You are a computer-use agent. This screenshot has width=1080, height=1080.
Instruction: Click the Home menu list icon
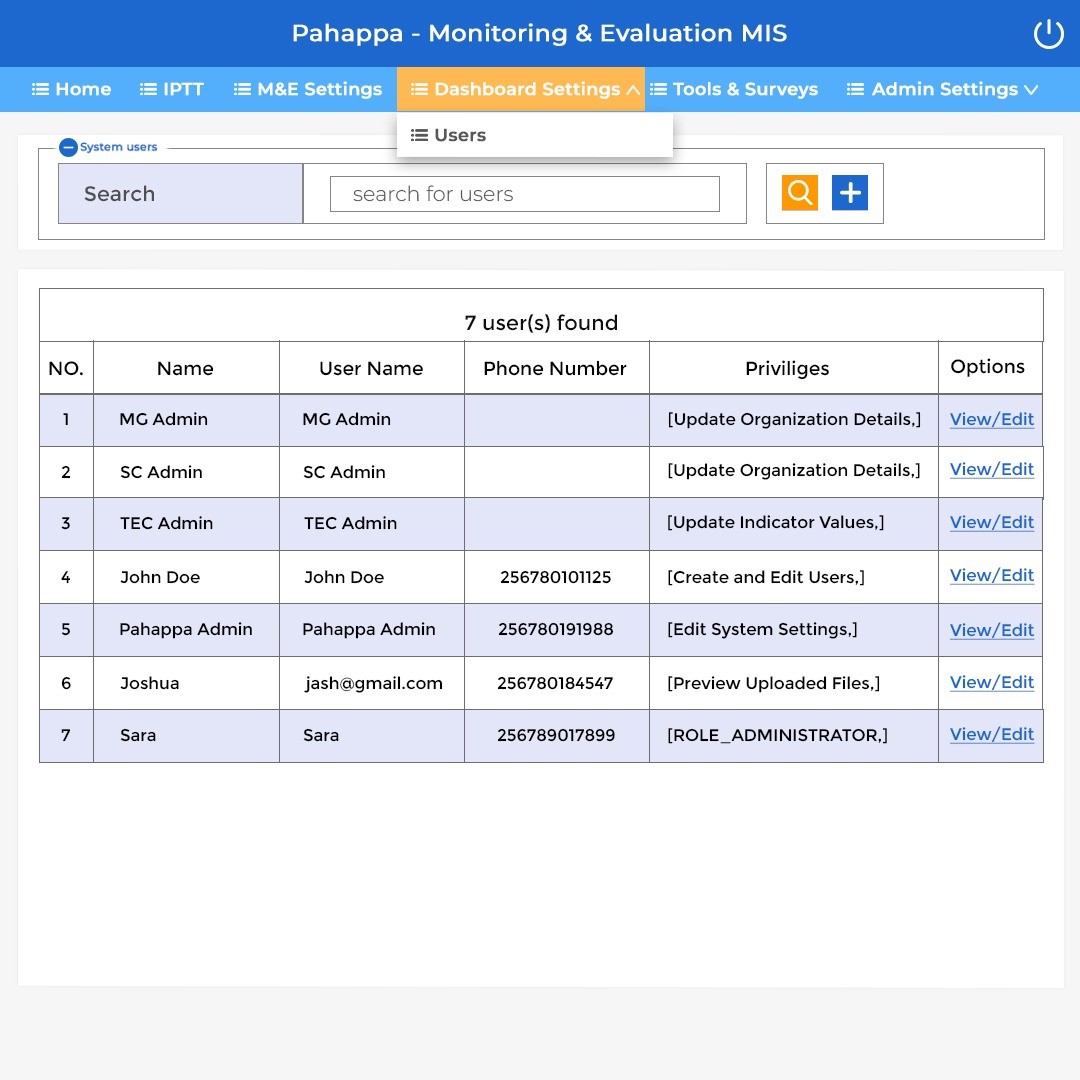click(41, 89)
